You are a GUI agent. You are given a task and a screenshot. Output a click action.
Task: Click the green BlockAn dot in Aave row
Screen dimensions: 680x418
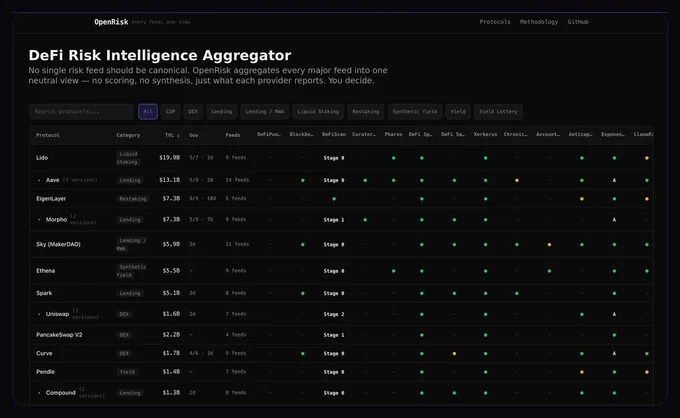[x=303, y=180]
